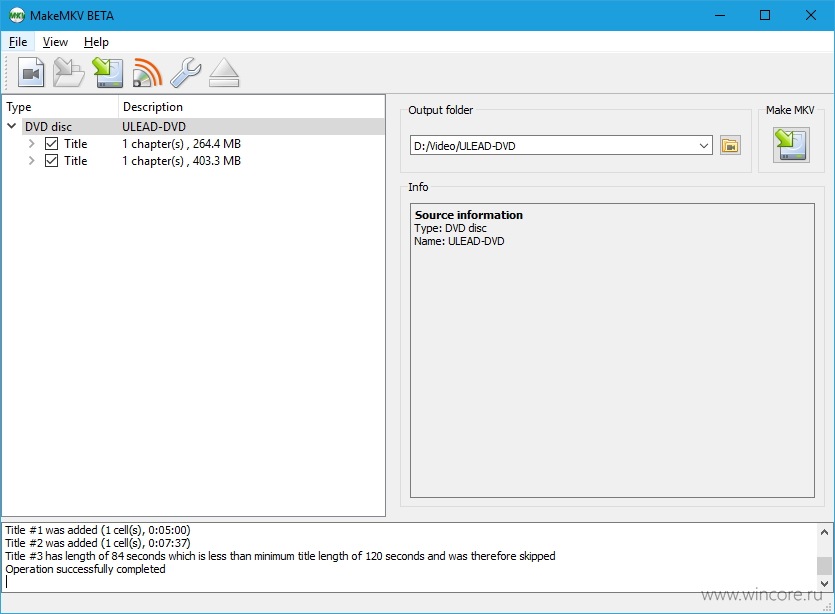Viewport: 835px width, 614px height.
Task: Uncheck the 403.3 MB title checkbox
Action: 51,161
